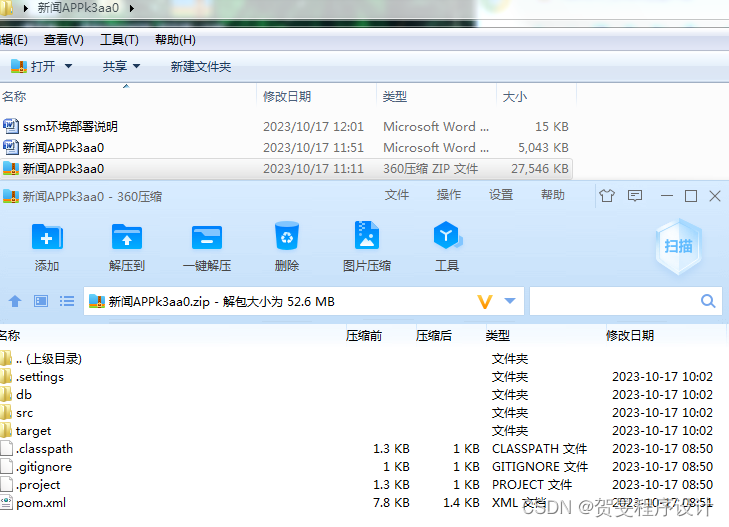Click the file icon beside .classpath
Screen dimensions: 729x527
(6, 448)
